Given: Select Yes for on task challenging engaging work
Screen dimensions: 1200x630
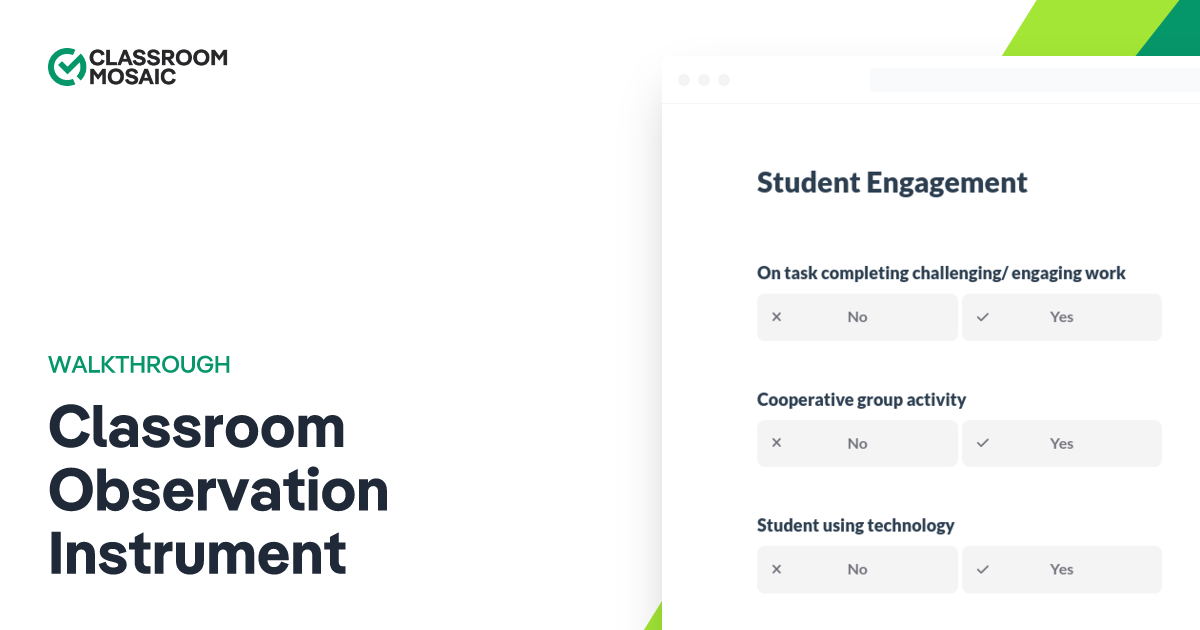Looking at the screenshot, I should click(x=1061, y=316).
